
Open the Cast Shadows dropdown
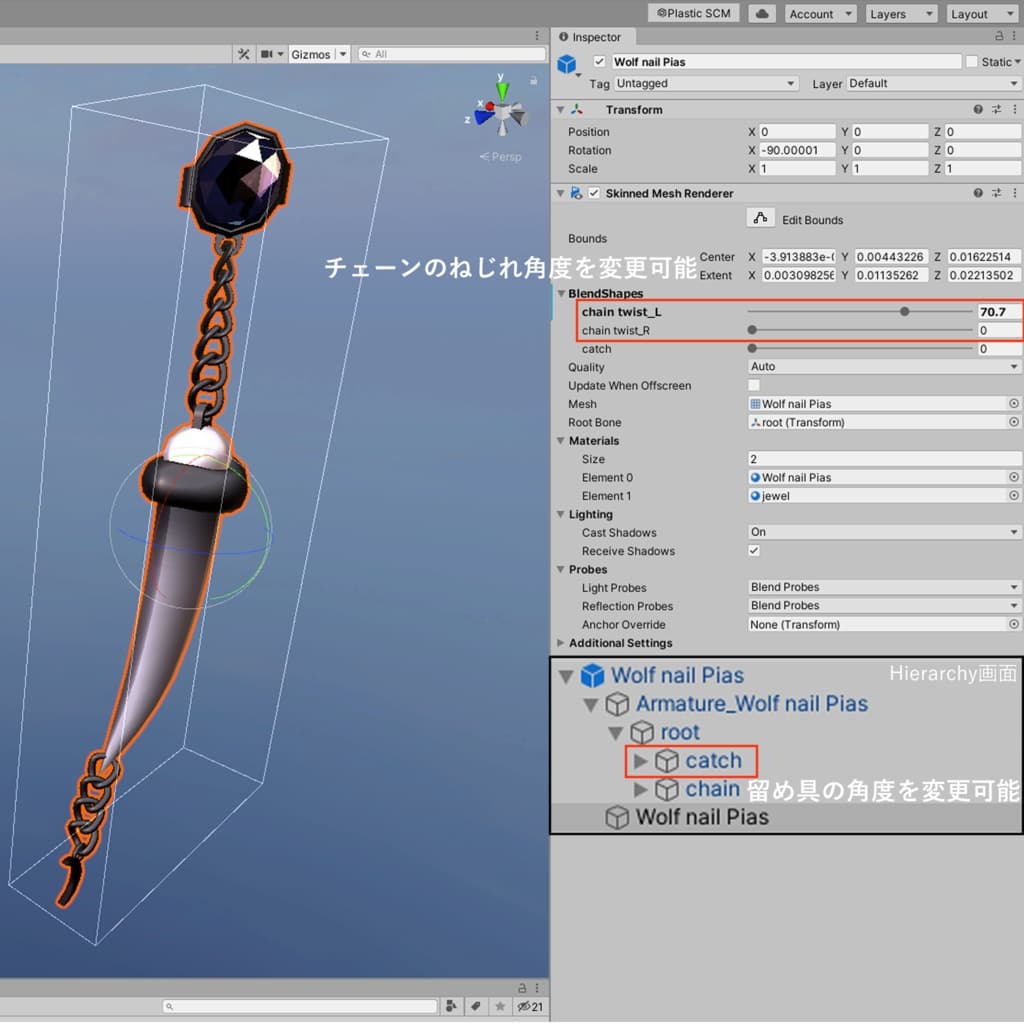coord(884,533)
